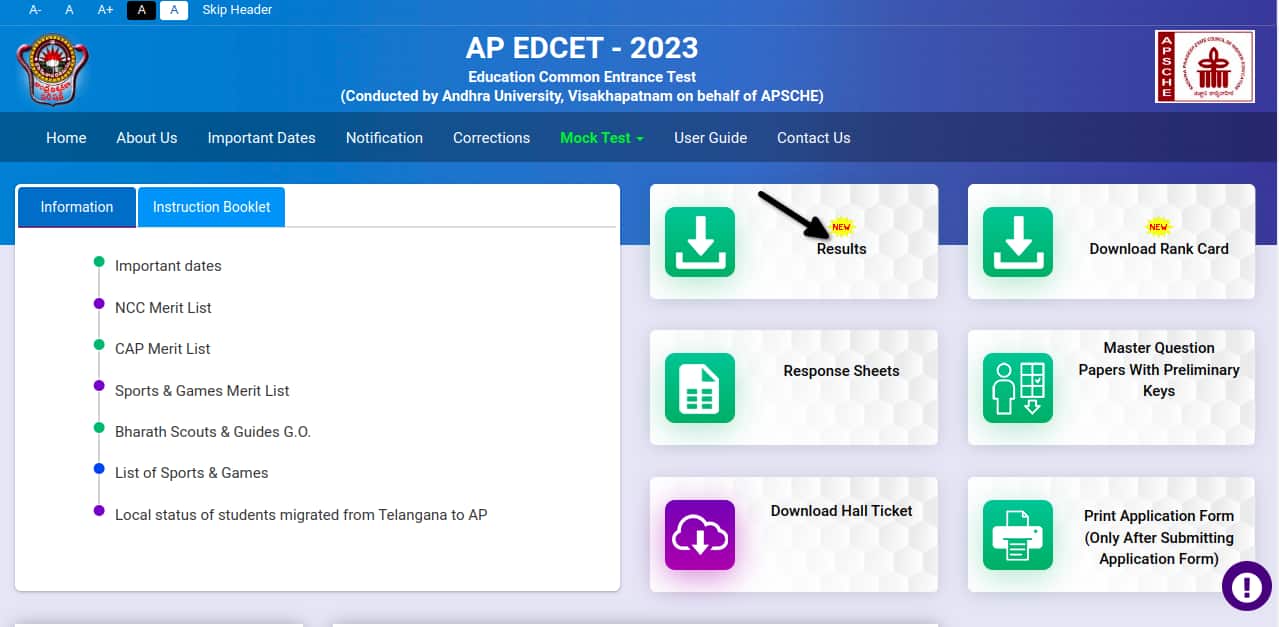This screenshot has height=627, width=1279.
Task: Open Local status of migrated students link
Action: (x=301, y=515)
